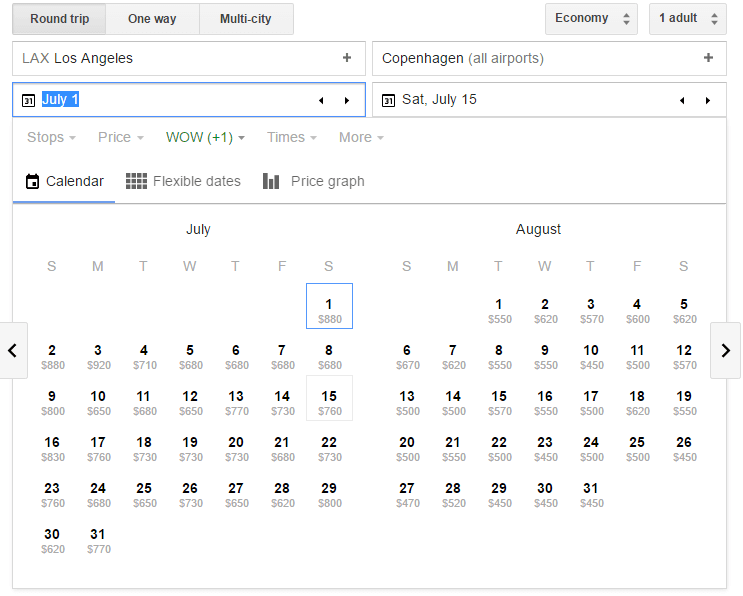Click previous-day arrow for Sat, July 15 return
Viewport: 743px width, 596px height.
click(x=681, y=100)
